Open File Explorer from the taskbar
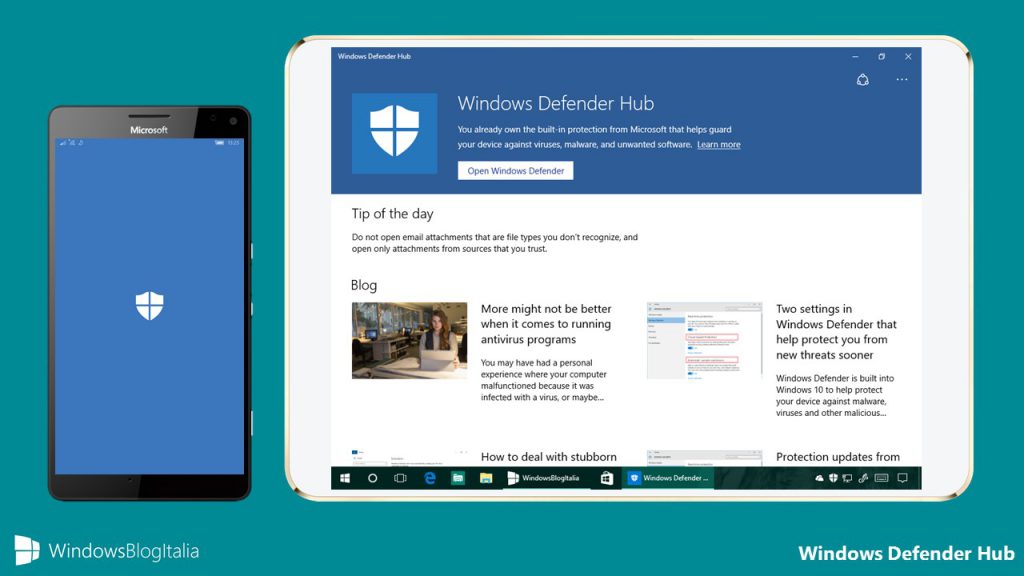 point(484,479)
